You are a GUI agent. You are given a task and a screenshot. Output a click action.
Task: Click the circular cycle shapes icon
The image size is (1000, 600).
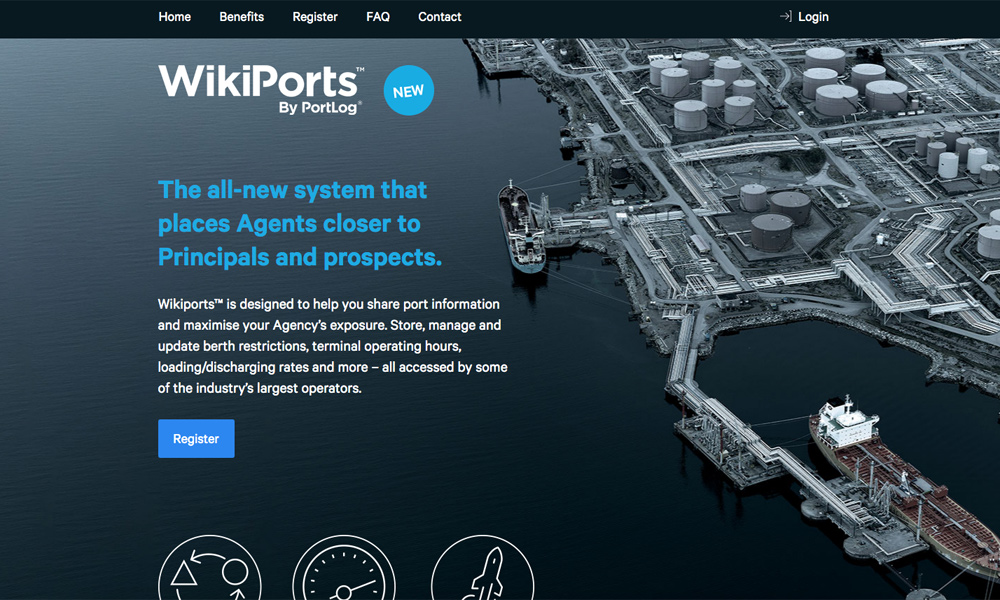210,567
